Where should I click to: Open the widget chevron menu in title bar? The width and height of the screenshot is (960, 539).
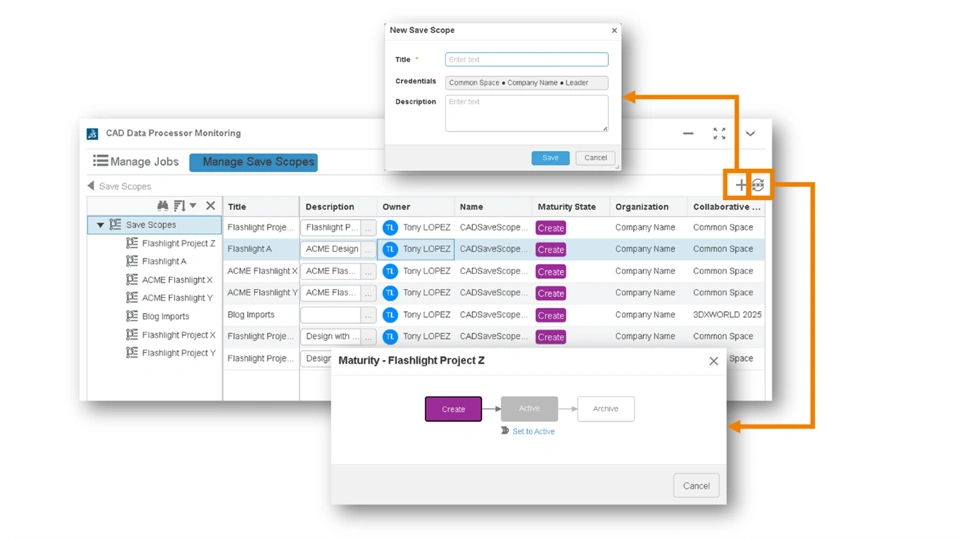pyautogui.click(x=750, y=134)
